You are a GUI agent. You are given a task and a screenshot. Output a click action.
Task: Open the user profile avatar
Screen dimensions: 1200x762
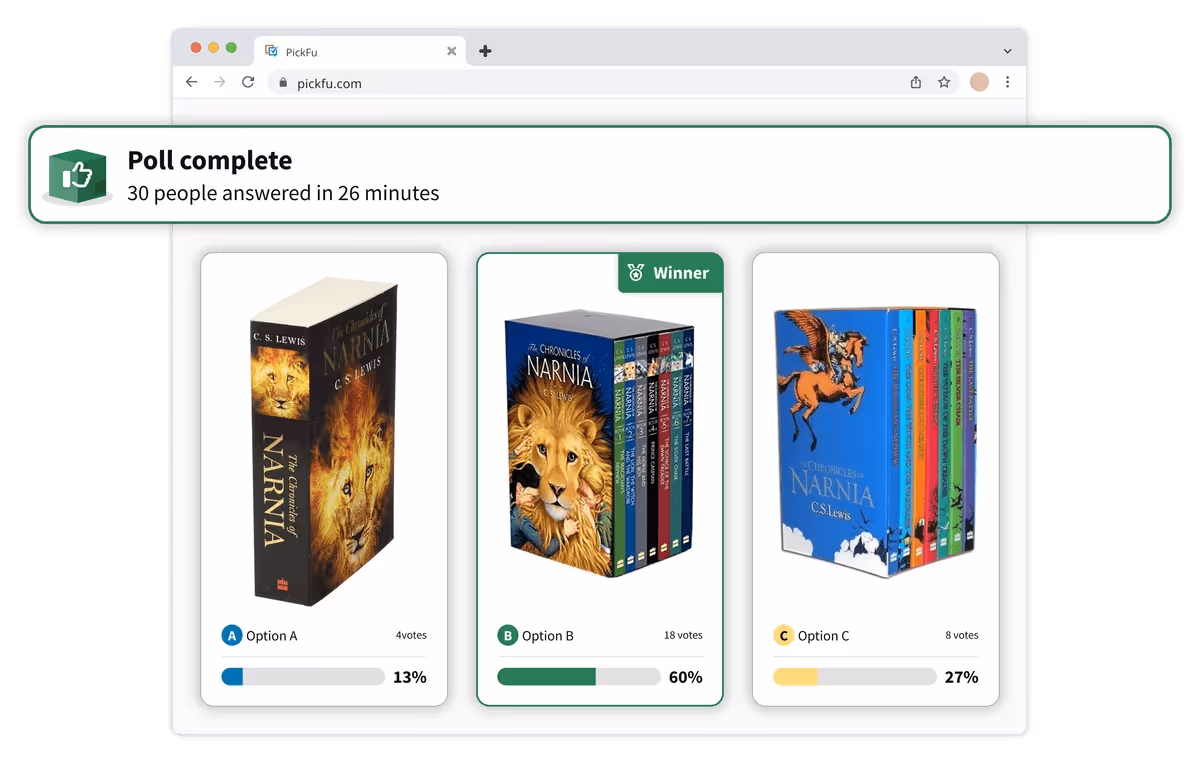coord(979,82)
